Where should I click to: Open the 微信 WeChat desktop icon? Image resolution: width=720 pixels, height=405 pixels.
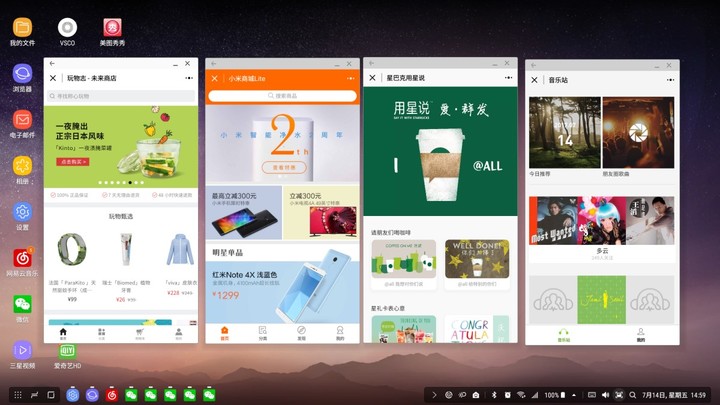click(x=22, y=304)
